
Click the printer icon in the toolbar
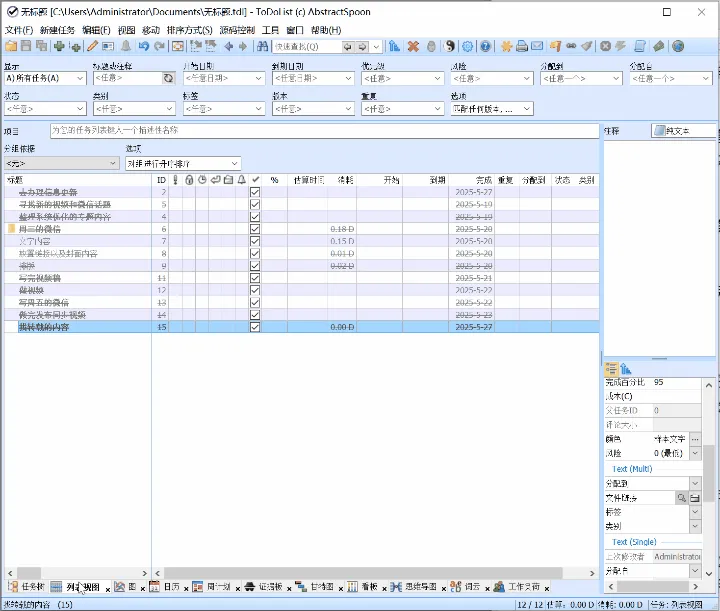[x=522, y=46]
